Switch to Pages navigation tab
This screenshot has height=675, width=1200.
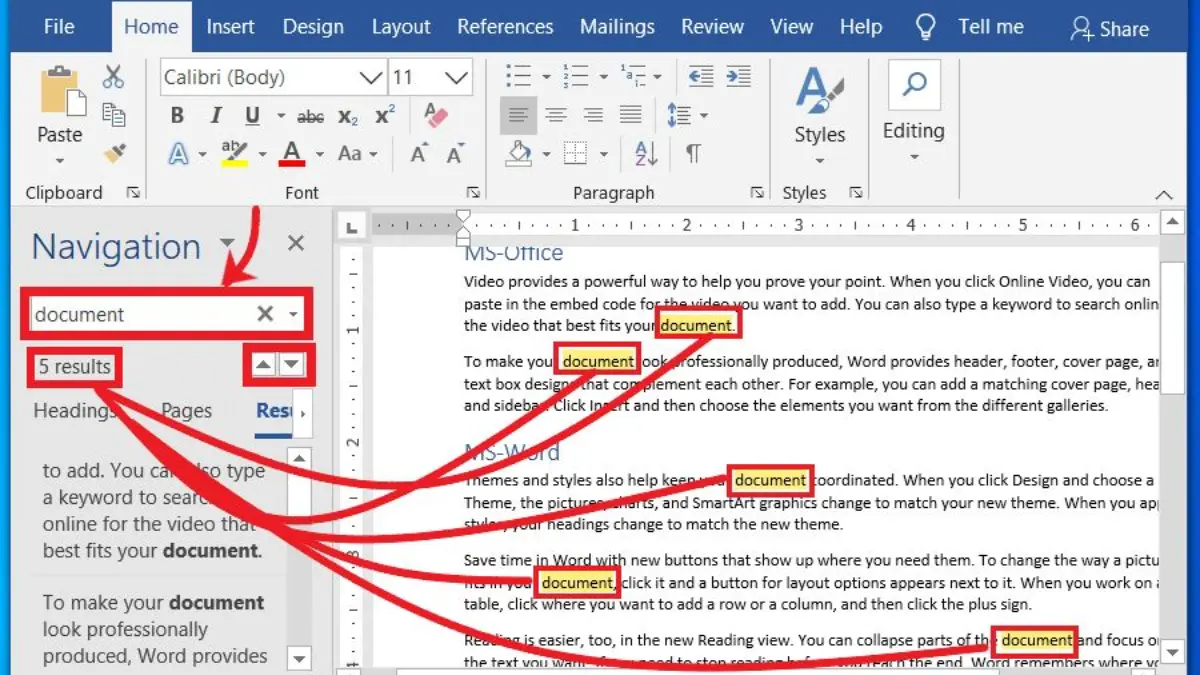pyautogui.click(x=186, y=410)
